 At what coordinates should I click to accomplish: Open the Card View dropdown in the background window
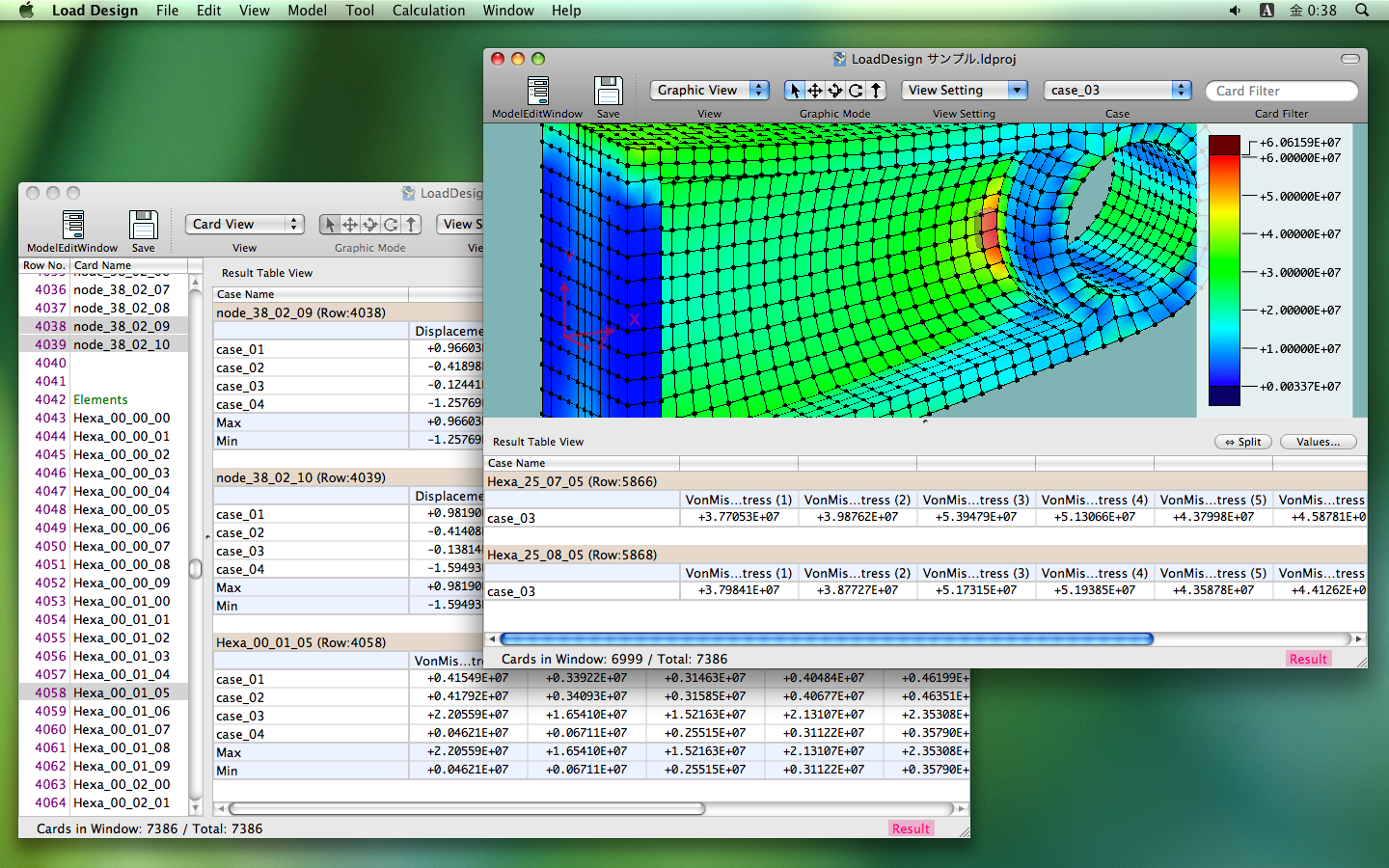pyautogui.click(x=245, y=224)
